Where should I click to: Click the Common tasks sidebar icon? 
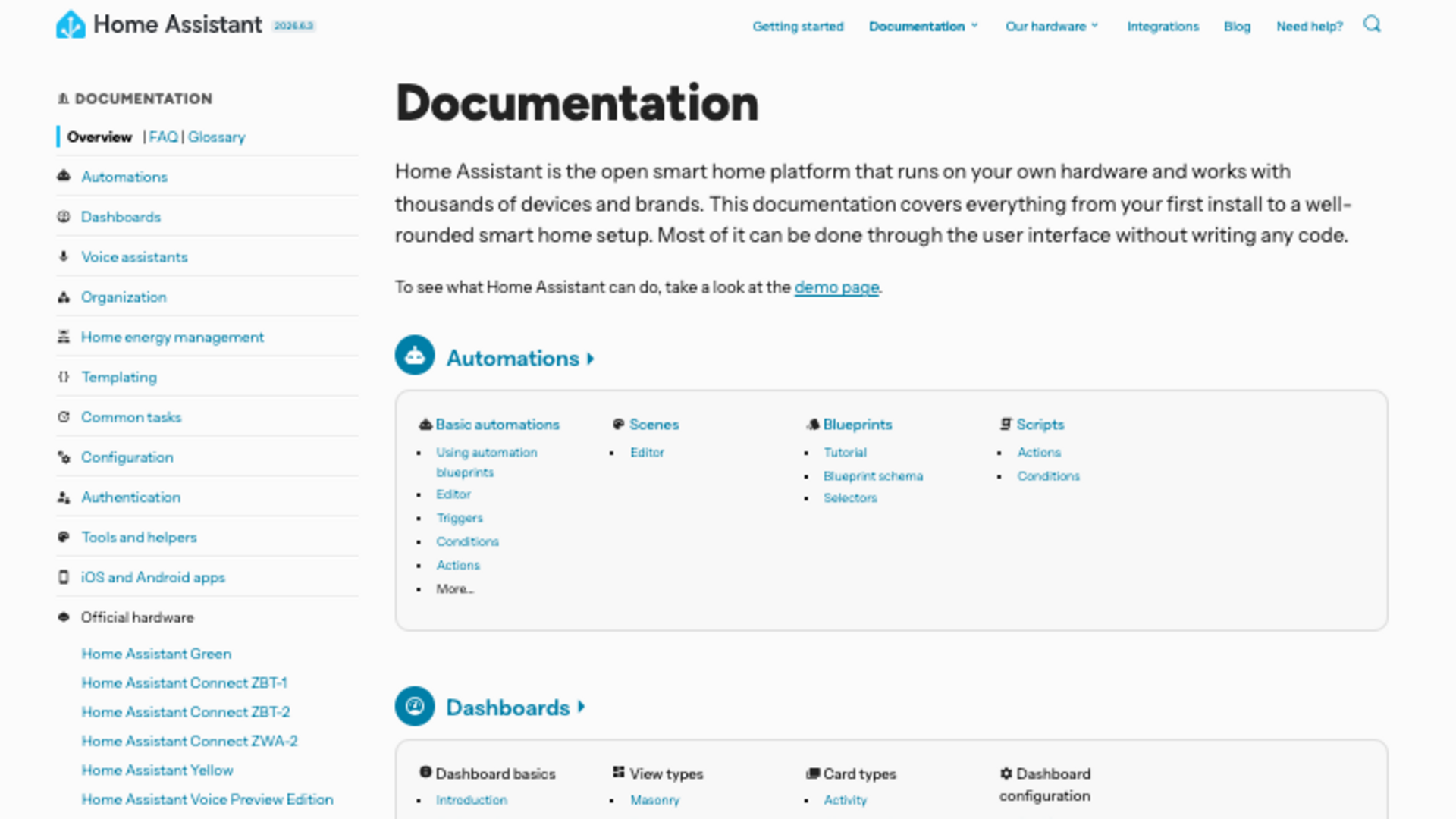pos(64,417)
